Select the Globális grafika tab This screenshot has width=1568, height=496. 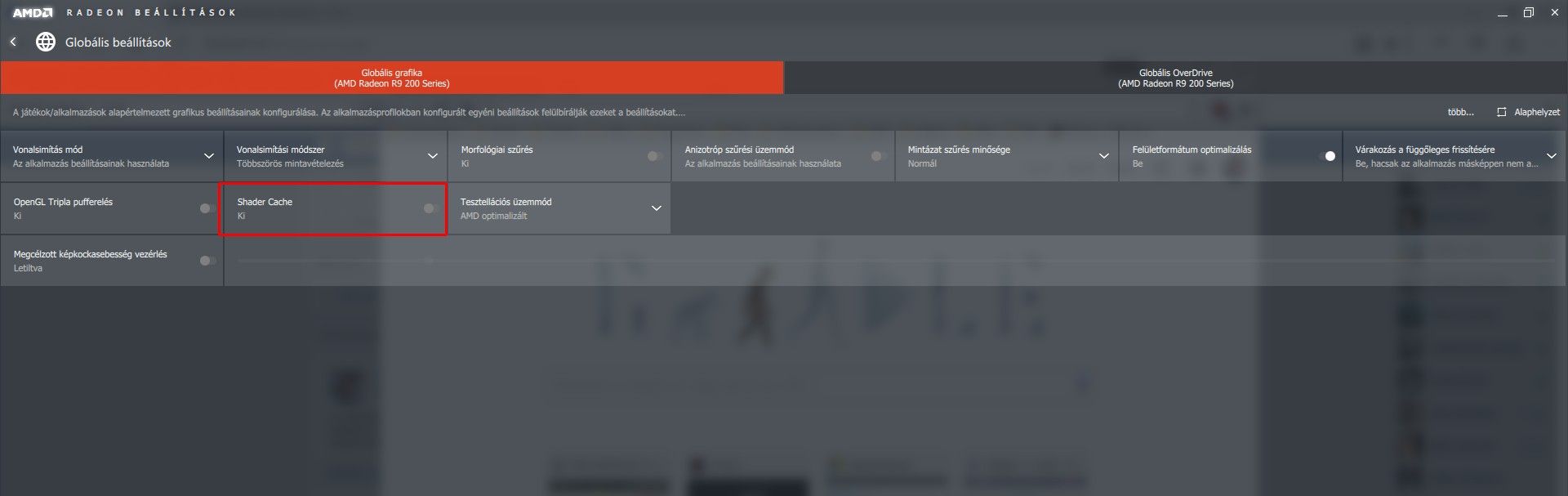[x=392, y=78]
